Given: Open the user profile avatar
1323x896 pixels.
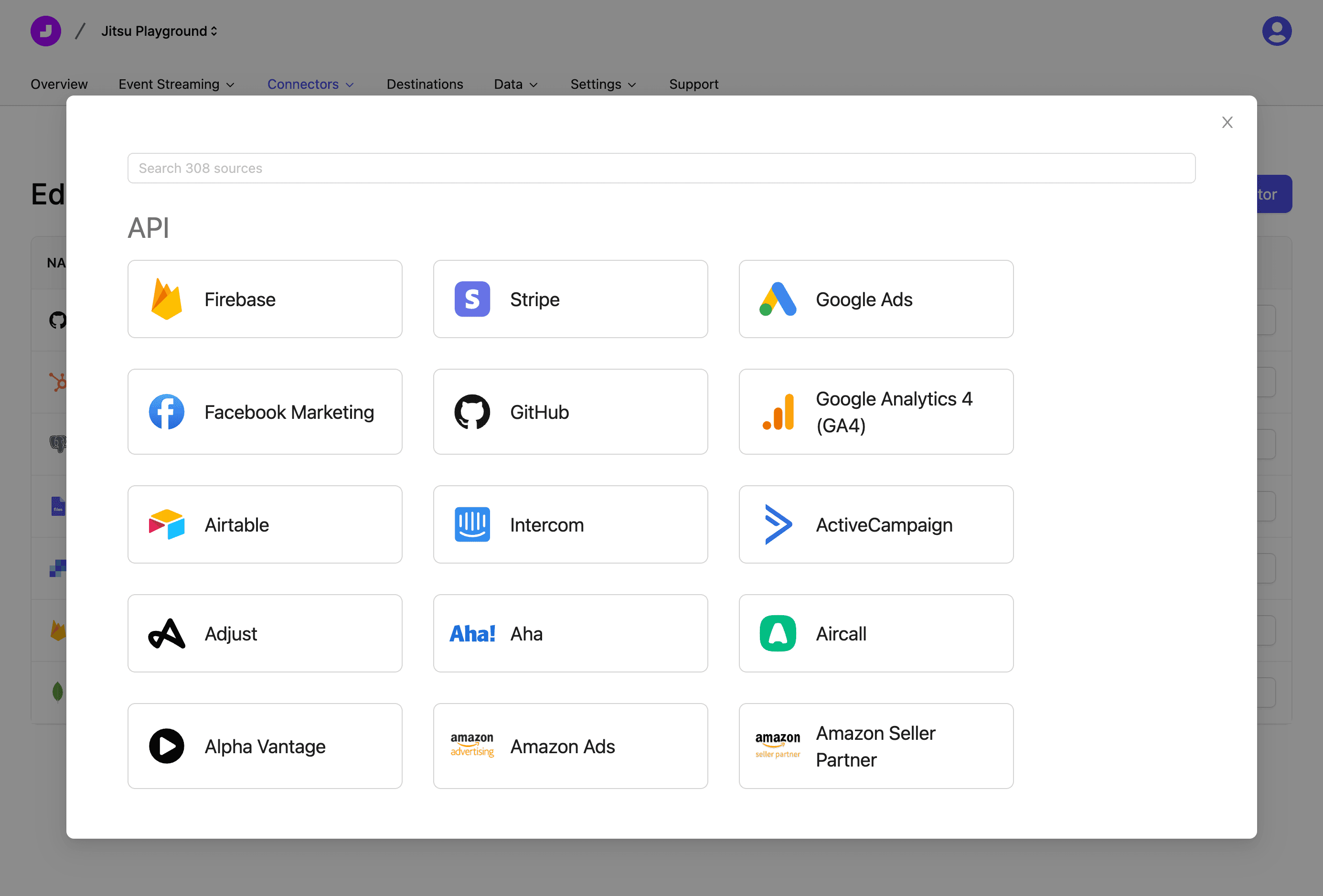Looking at the screenshot, I should point(1276,31).
